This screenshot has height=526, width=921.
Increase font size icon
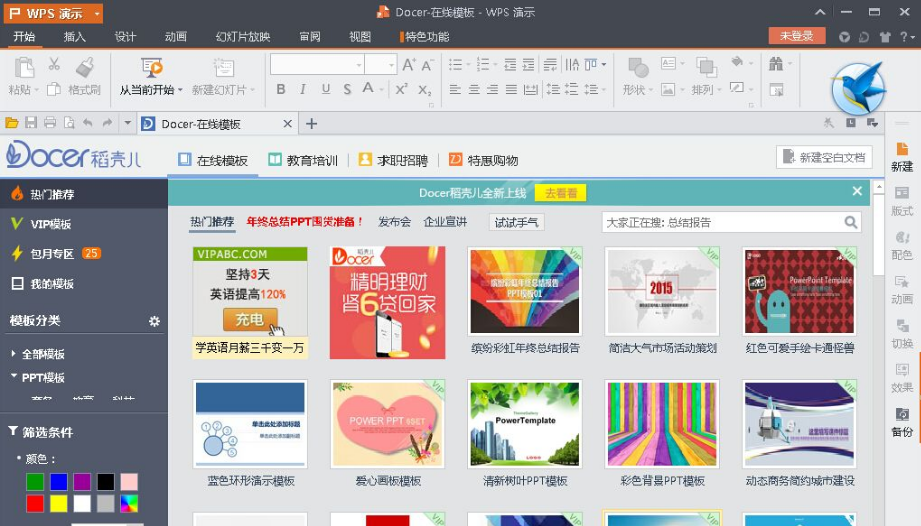coord(409,65)
